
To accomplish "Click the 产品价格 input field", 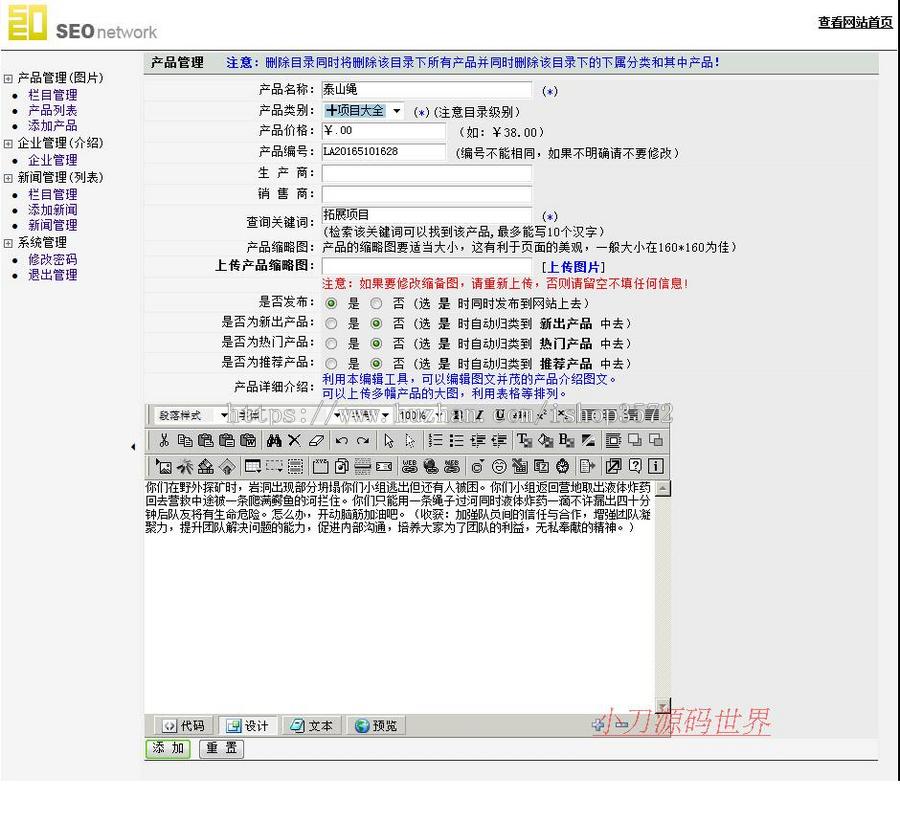I will coord(383,131).
